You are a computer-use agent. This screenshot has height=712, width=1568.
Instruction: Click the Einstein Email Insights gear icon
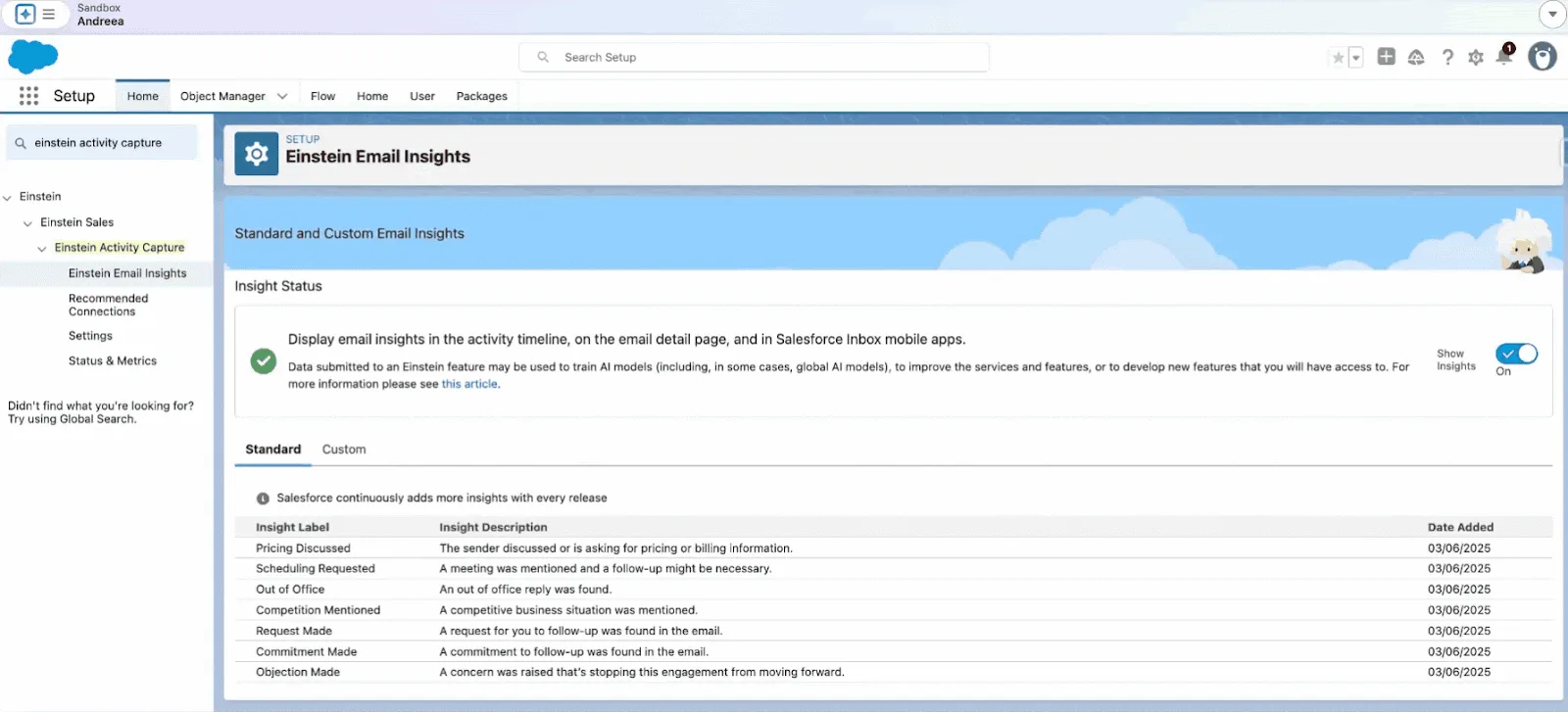(x=256, y=154)
